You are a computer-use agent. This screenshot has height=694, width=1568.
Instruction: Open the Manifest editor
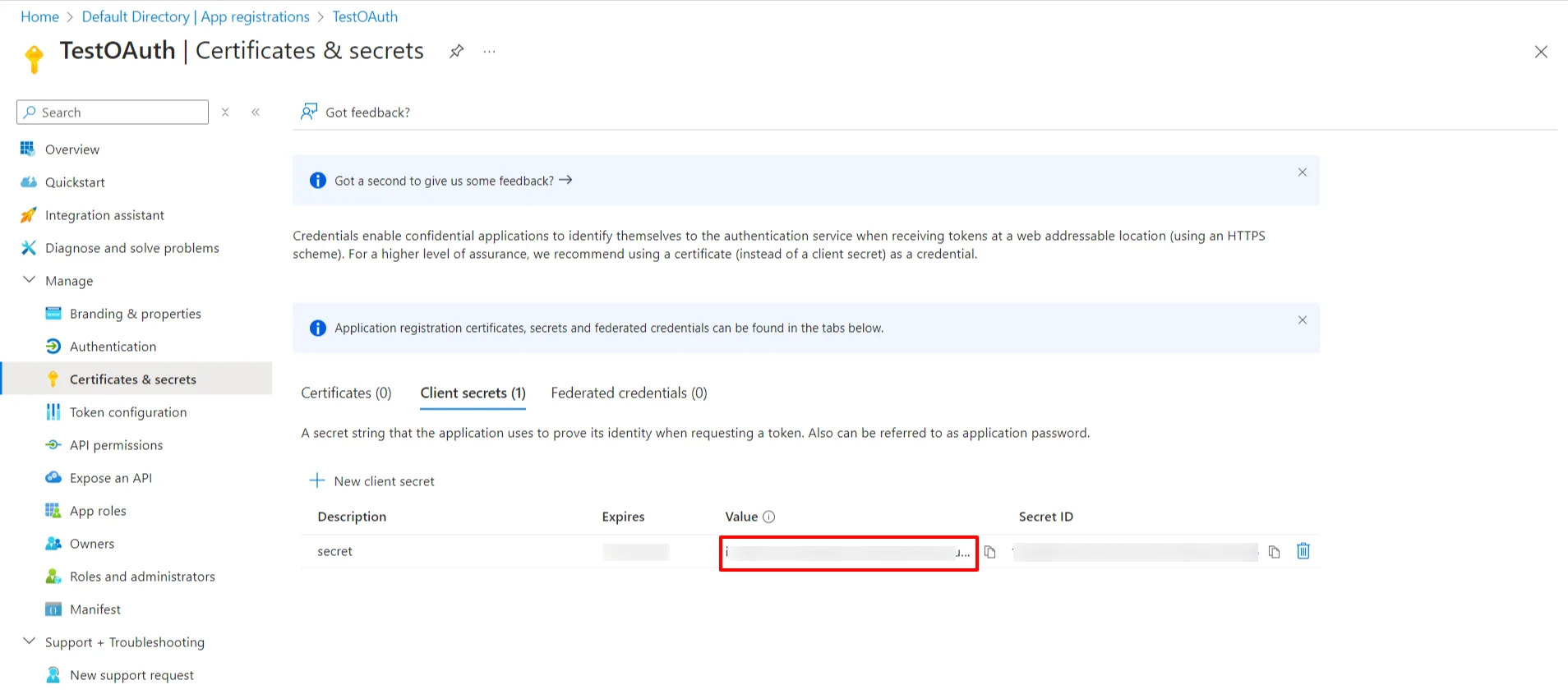(x=95, y=609)
